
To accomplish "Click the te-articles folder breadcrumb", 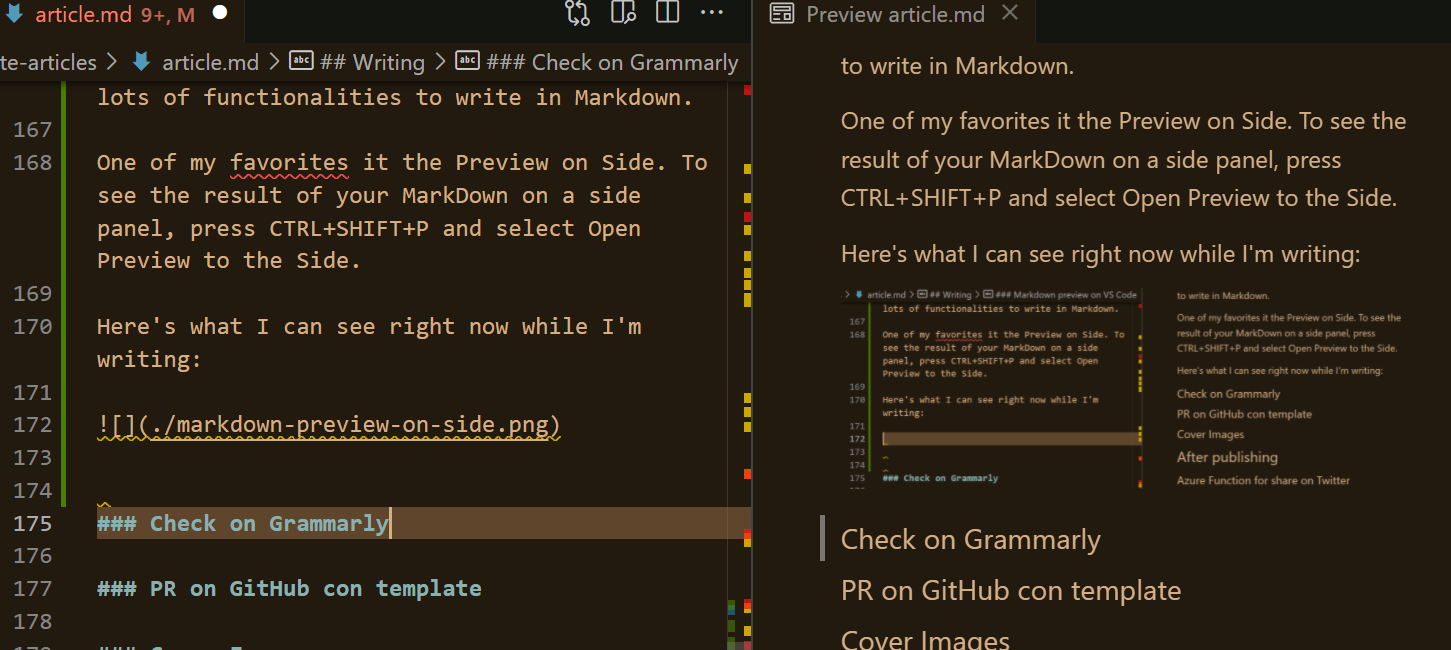I will pyautogui.click(x=48, y=62).
